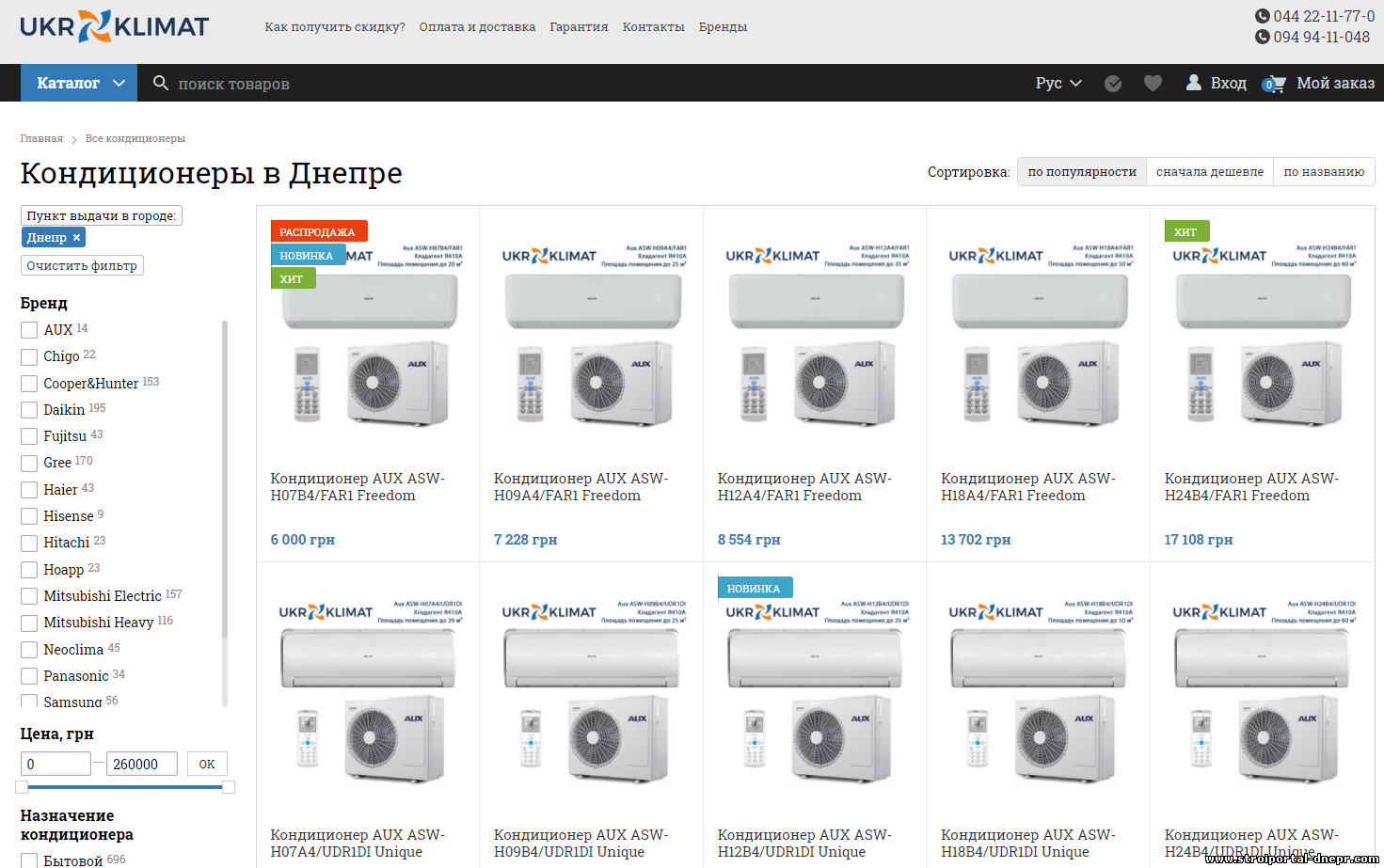The image size is (1384, 868).
Task: Check the AUX brand filter
Action: tap(29, 330)
